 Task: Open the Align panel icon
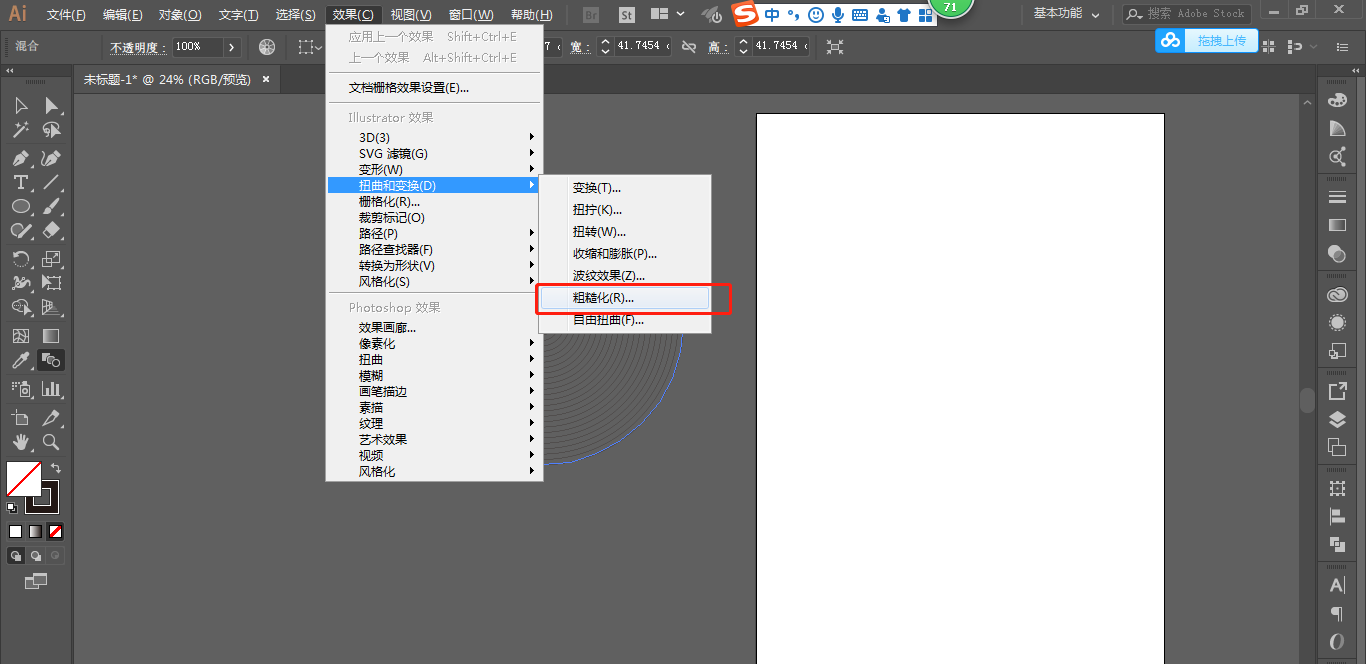click(1337, 516)
